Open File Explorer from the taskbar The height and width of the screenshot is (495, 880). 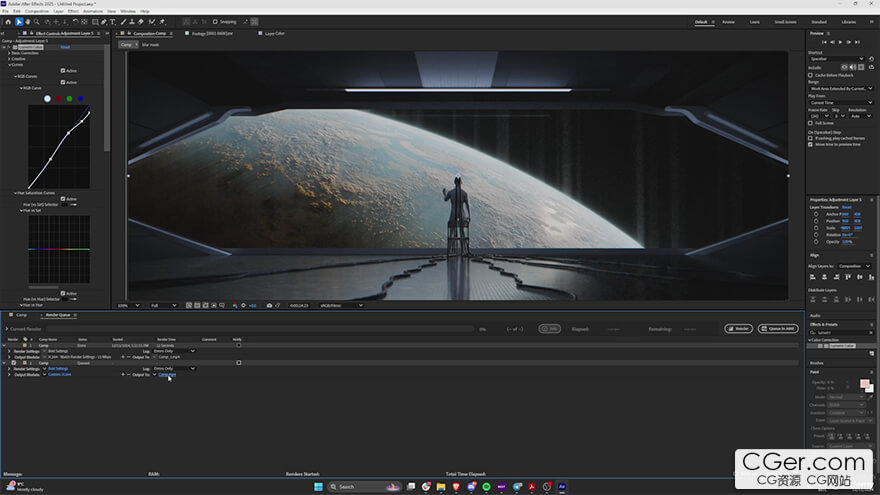441,487
